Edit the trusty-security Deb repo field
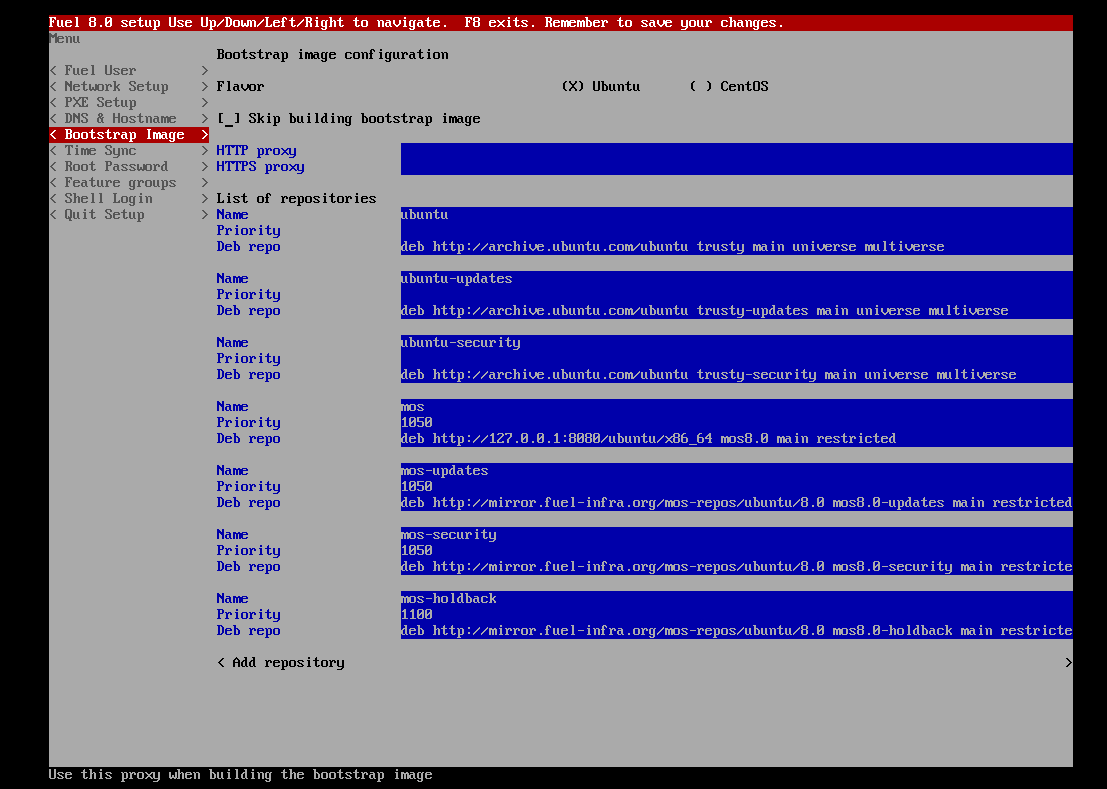 click(x=736, y=375)
